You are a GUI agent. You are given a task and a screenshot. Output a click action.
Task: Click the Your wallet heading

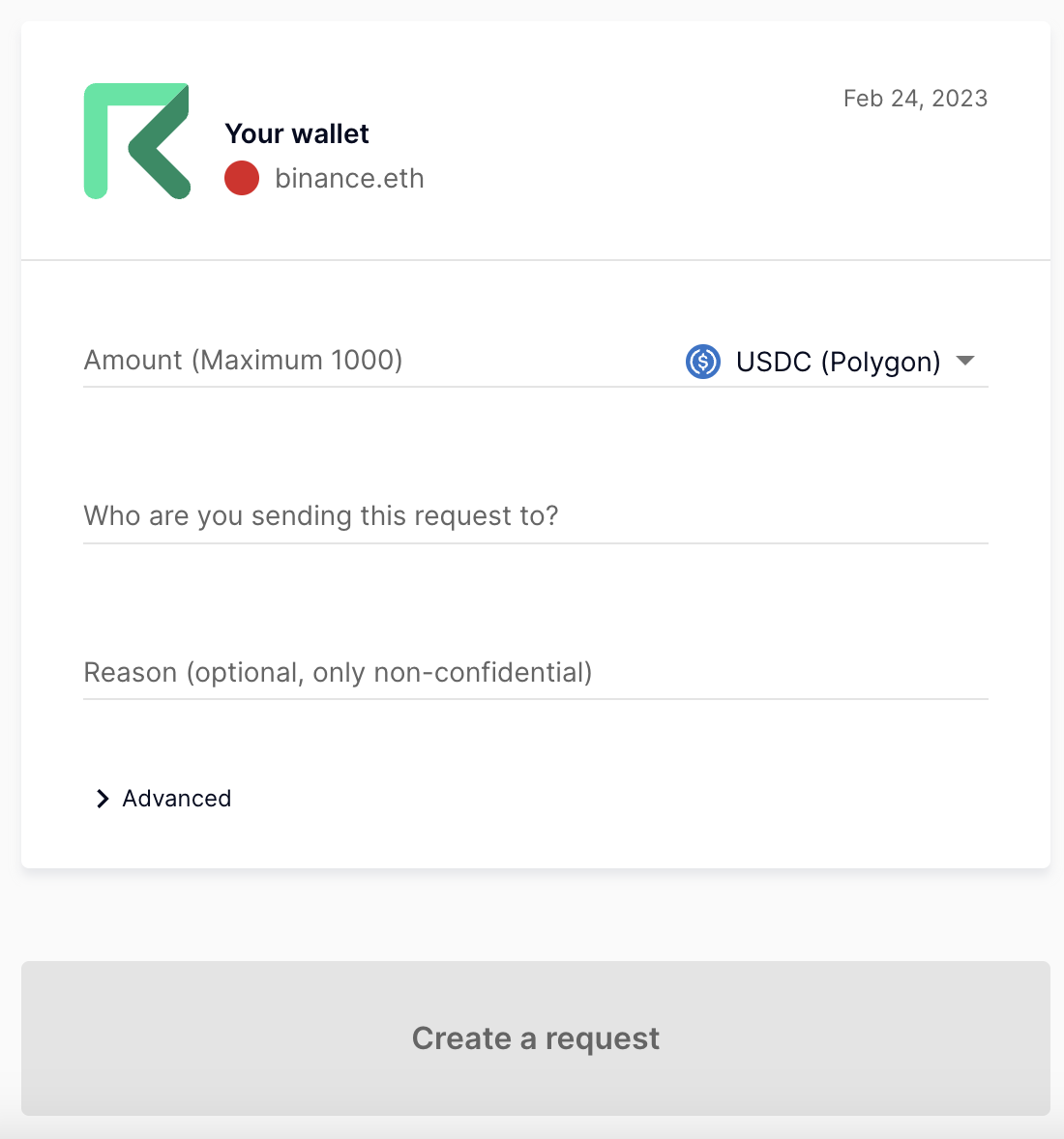pyautogui.click(x=297, y=133)
